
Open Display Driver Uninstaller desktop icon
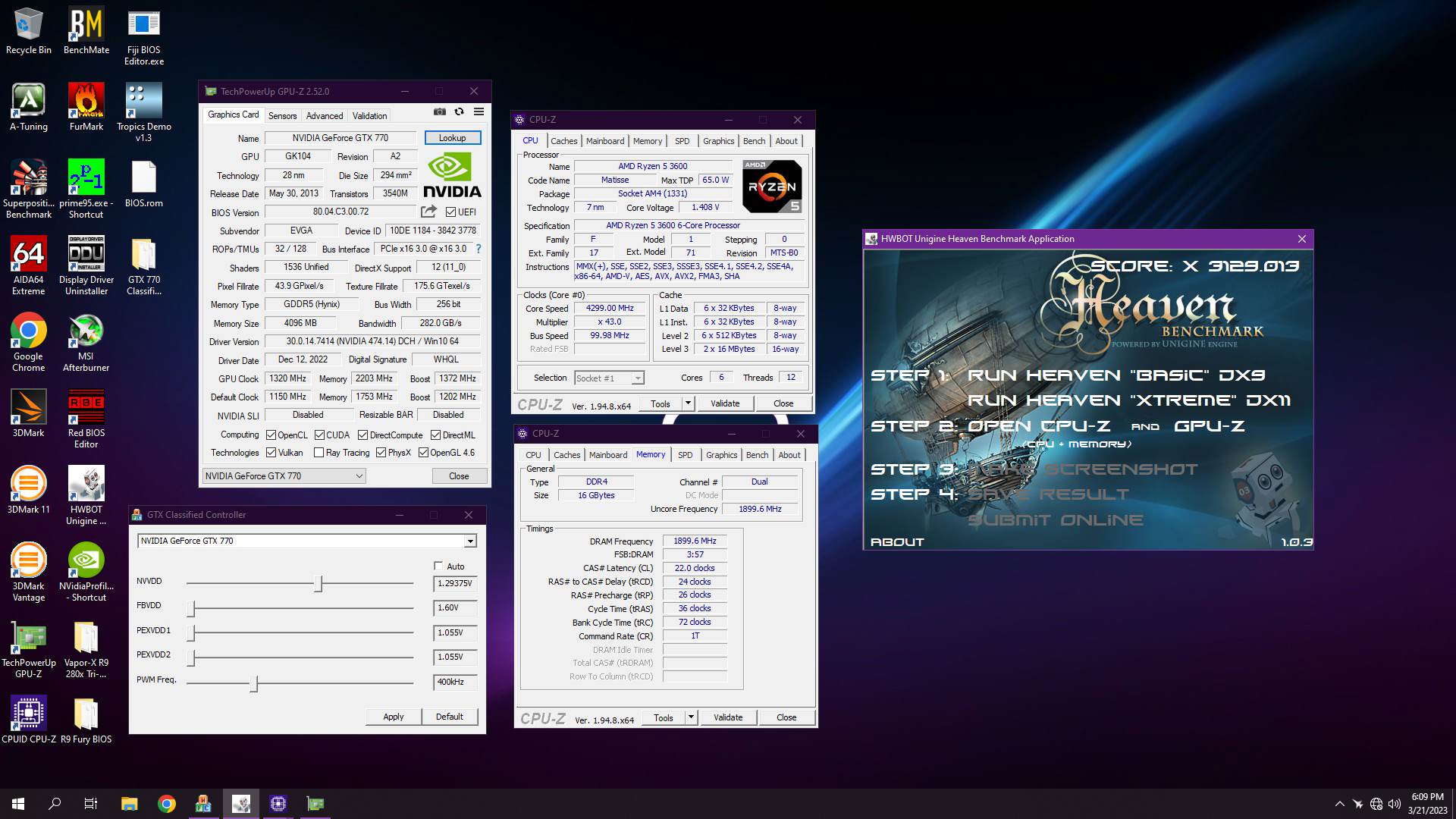coord(86,265)
